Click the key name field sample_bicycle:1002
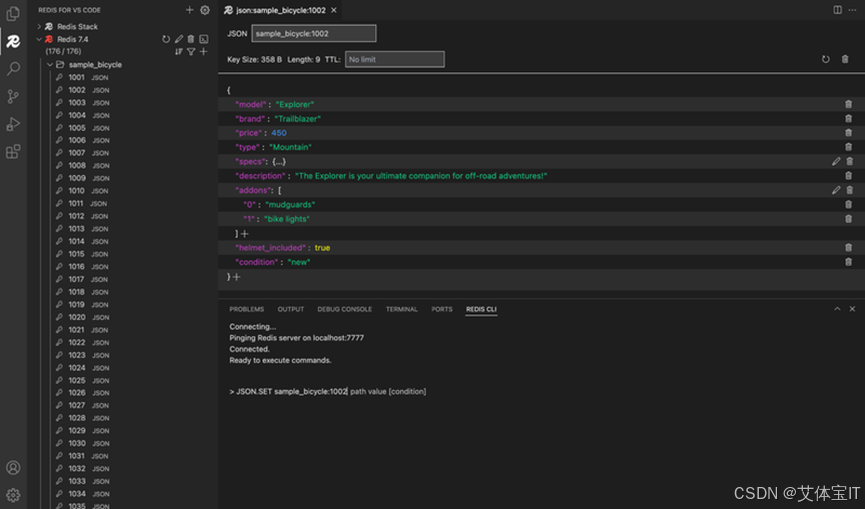This screenshot has width=865, height=509. 314,34
